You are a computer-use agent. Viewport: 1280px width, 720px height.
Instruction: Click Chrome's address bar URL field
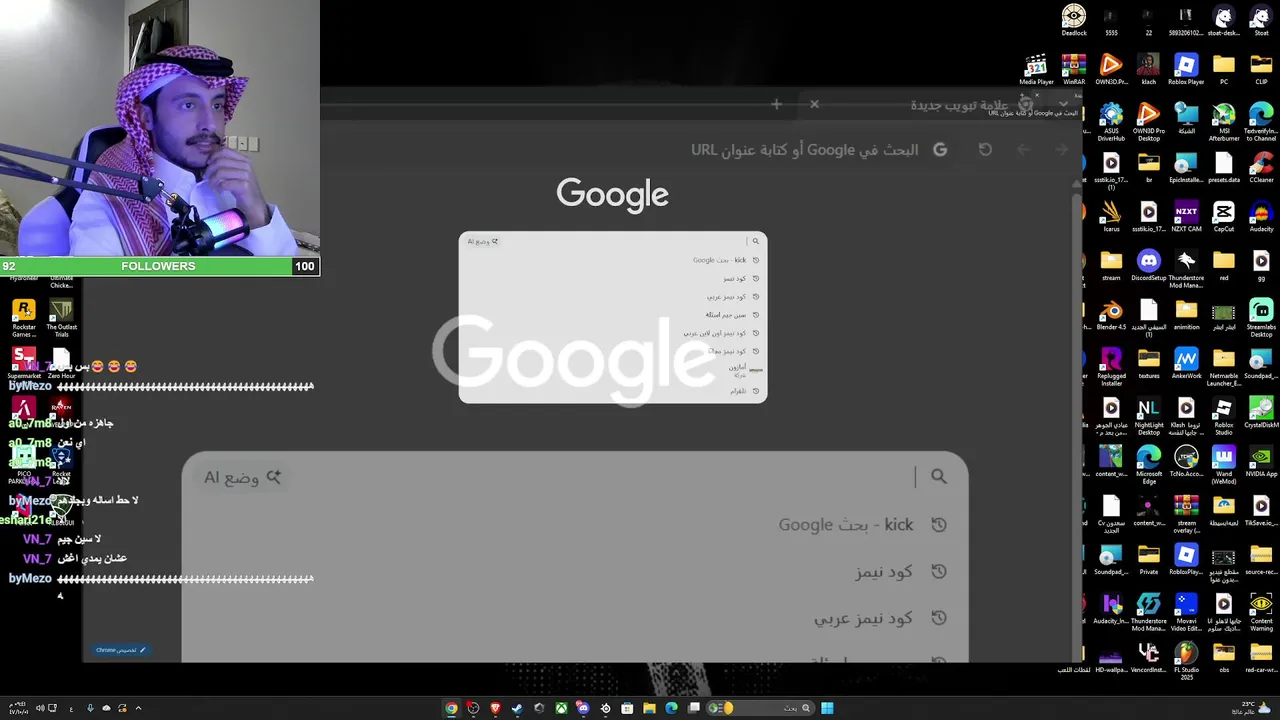click(805, 150)
